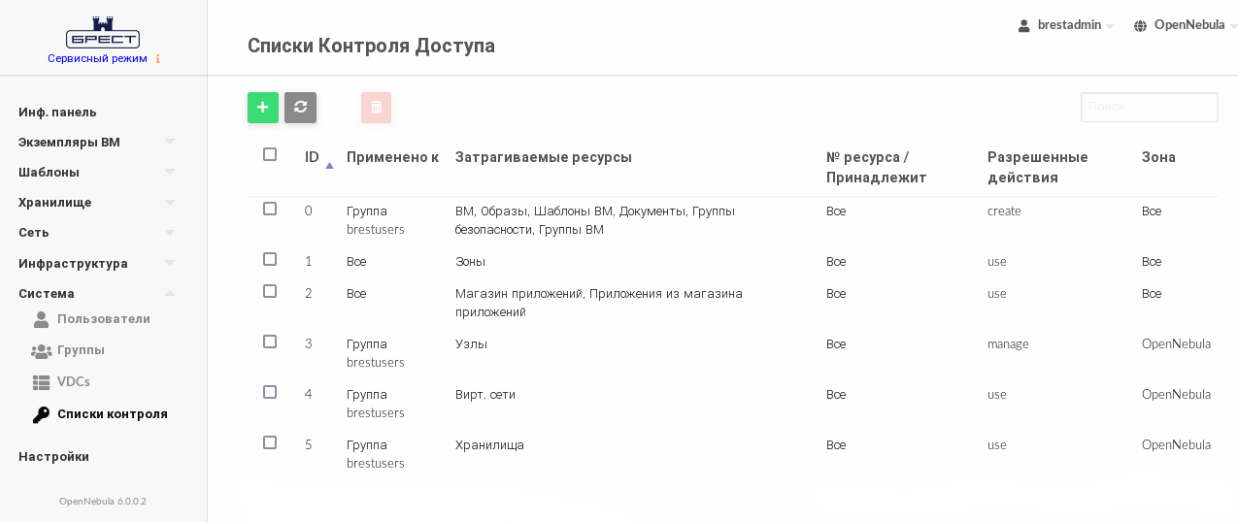Go to Пользователи page
1248x524 pixels.
(105, 321)
